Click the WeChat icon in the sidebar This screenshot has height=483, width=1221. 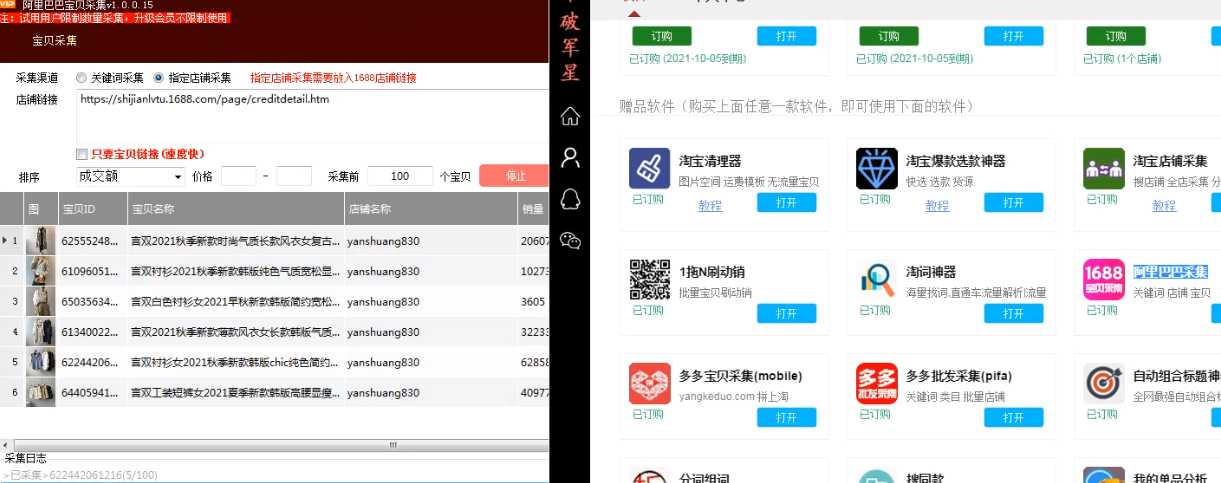pyautogui.click(x=570, y=240)
